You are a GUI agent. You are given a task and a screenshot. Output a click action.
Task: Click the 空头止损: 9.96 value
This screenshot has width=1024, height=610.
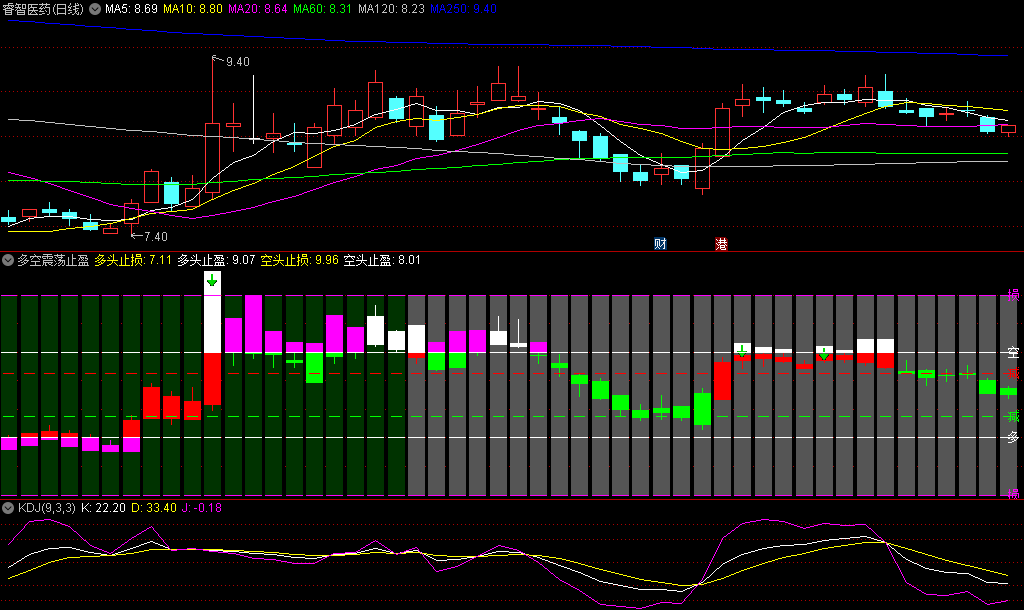coord(300,260)
